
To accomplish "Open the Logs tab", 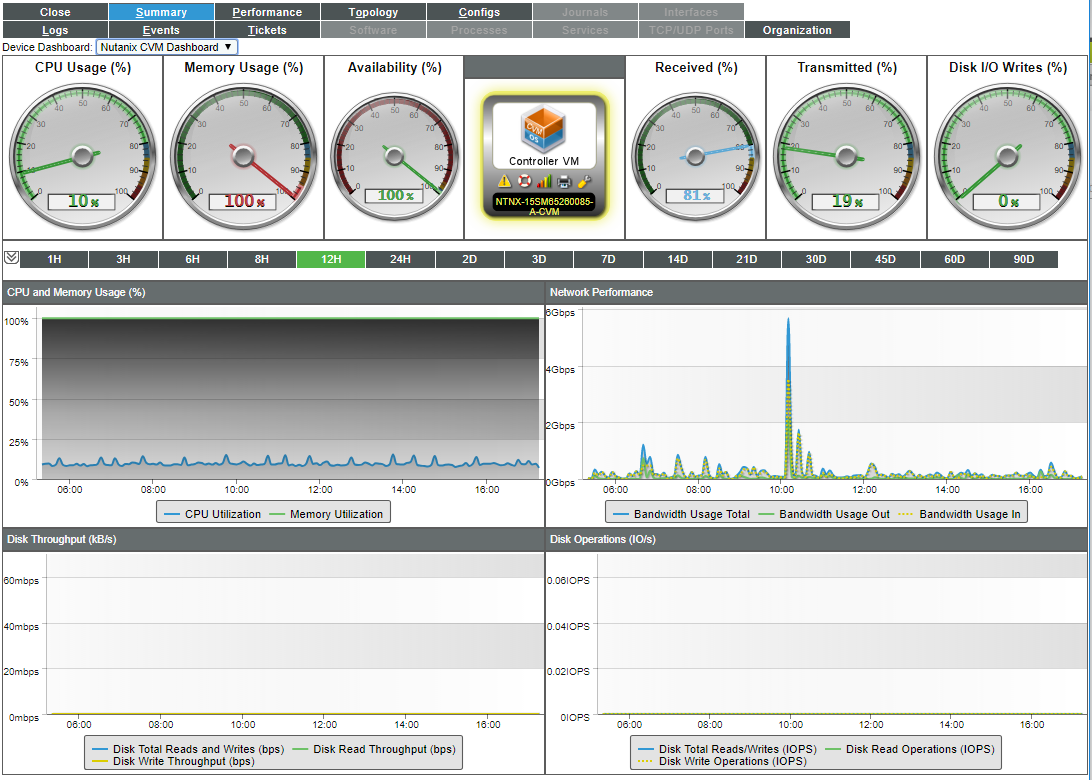I will coord(55,30).
